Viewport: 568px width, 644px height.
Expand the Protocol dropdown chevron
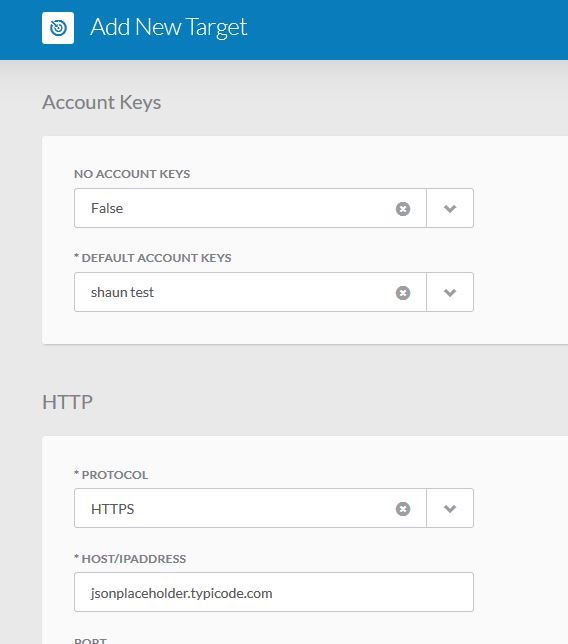450,508
